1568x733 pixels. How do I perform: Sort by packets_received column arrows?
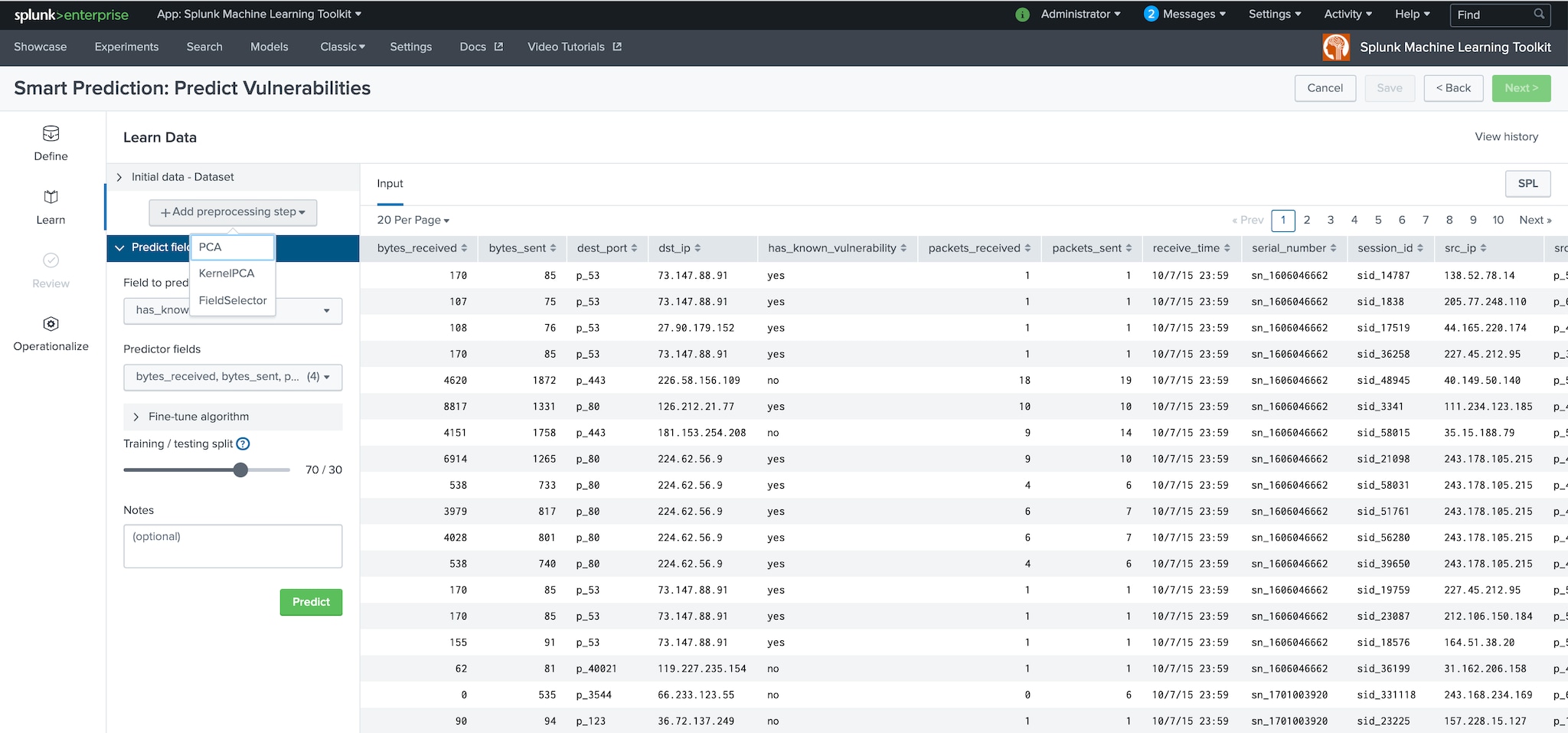tap(1027, 248)
